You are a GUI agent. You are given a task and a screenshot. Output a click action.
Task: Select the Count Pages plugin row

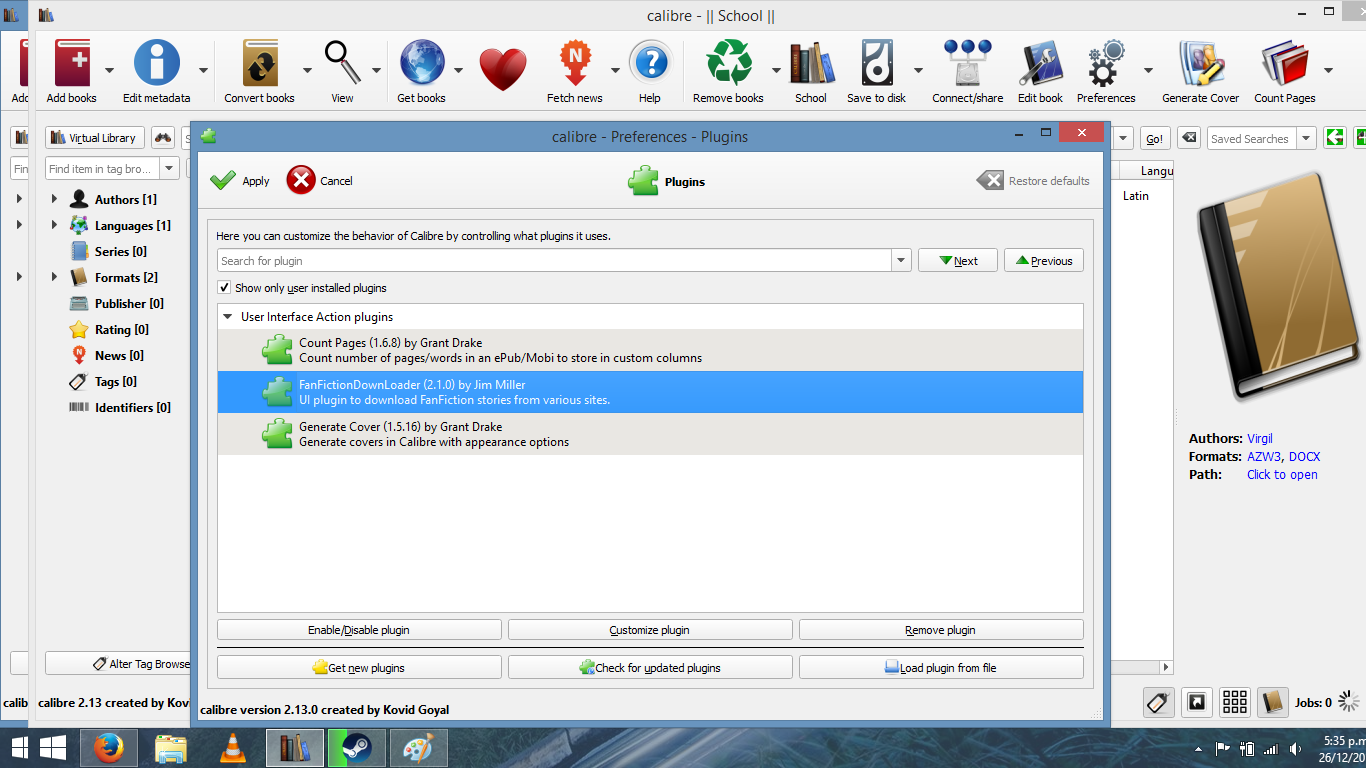click(x=650, y=350)
